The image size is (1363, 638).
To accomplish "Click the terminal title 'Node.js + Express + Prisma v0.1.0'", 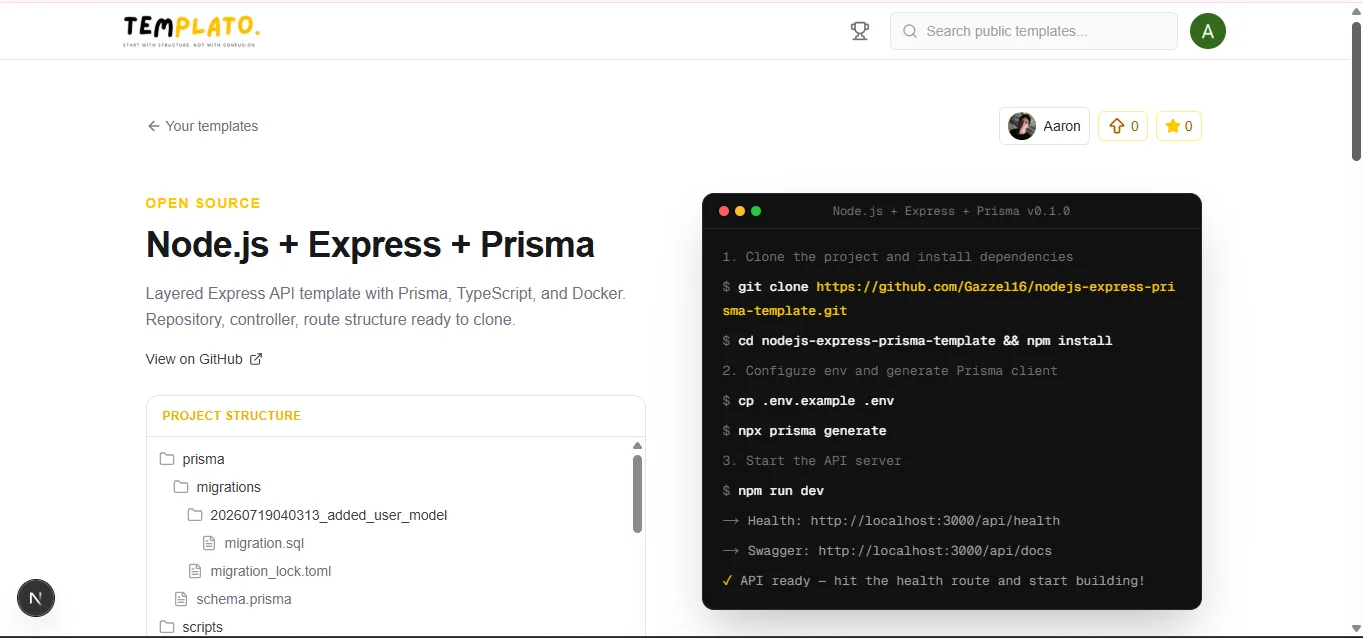I will tap(951, 211).
